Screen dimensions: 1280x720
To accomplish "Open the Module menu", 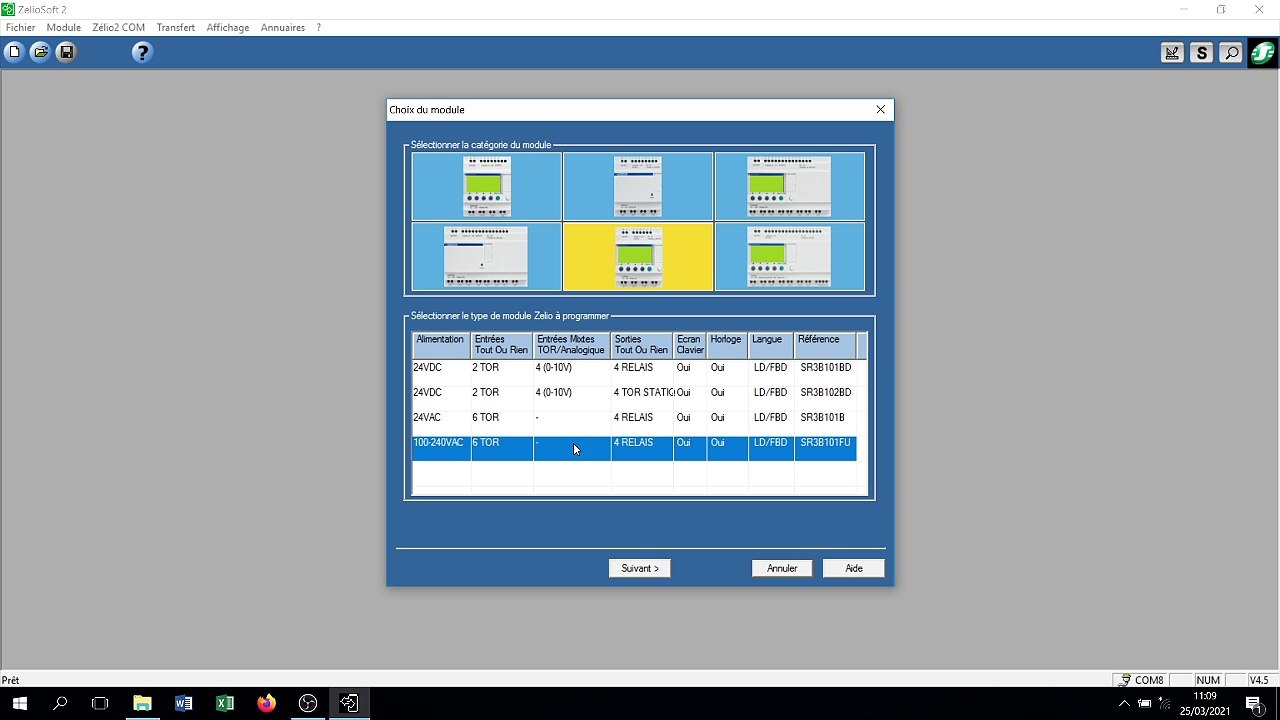I will [x=64, y=28].
